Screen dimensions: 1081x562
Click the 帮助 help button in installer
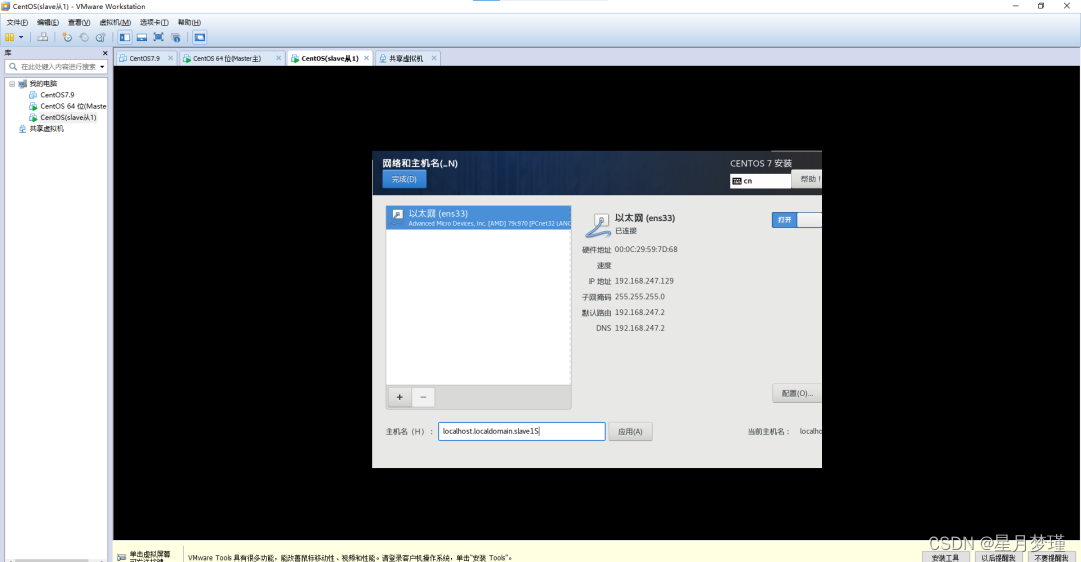807,179
